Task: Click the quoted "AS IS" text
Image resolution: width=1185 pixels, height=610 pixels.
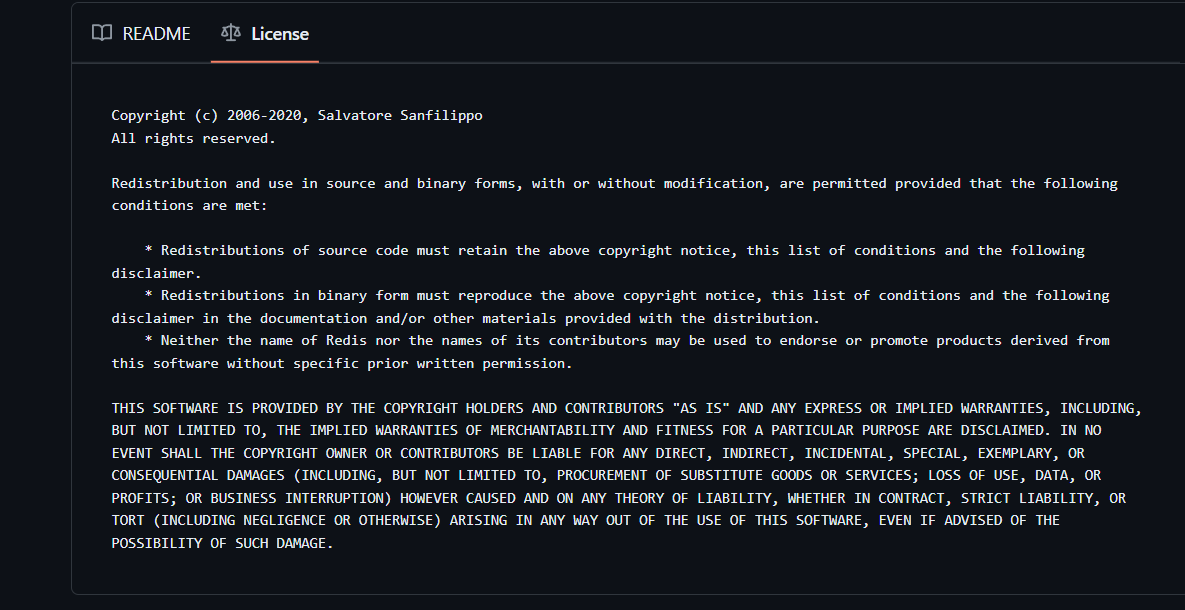Action: [x=701, y=408]
